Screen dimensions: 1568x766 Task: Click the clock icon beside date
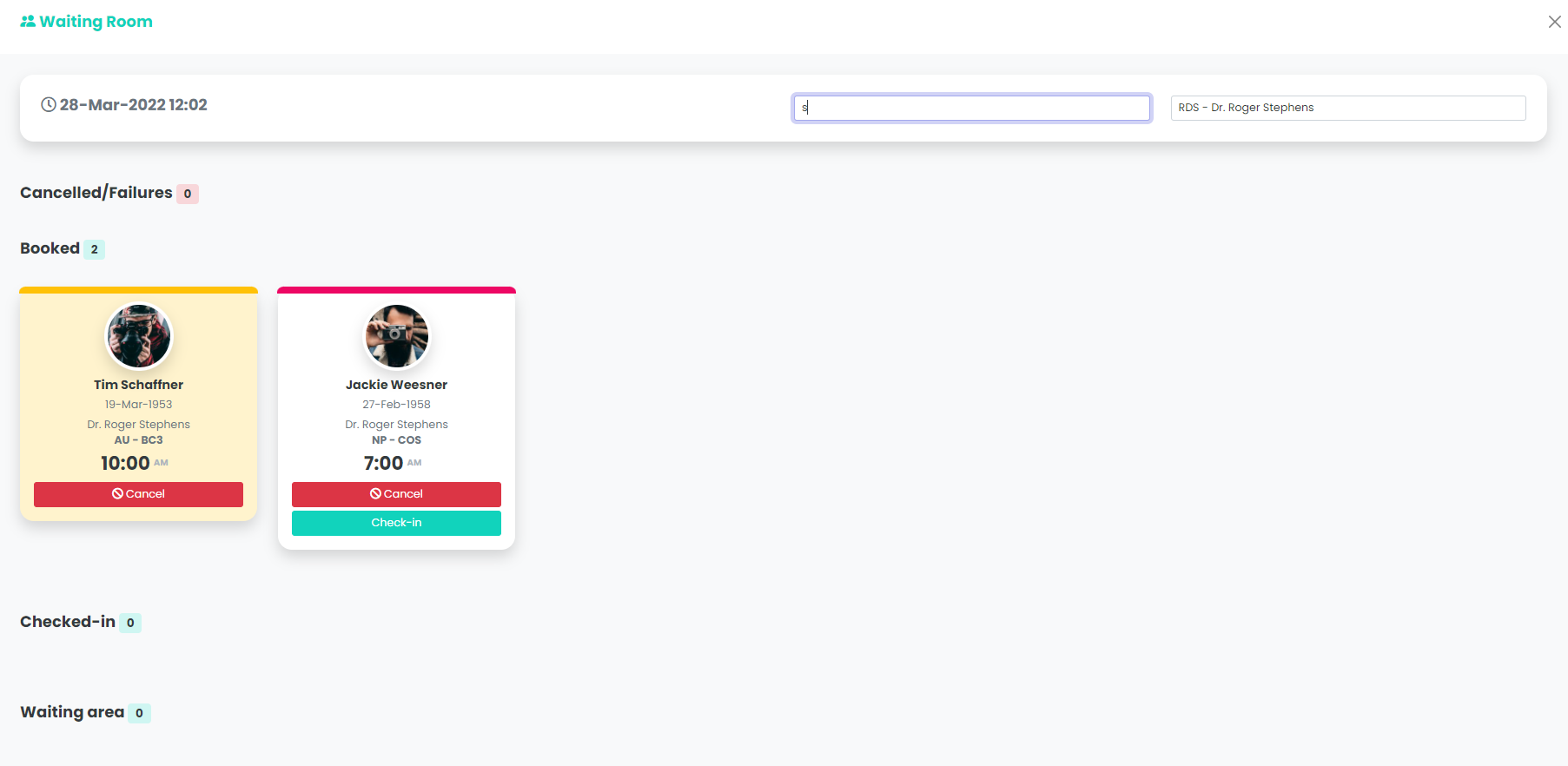[49, 105]
